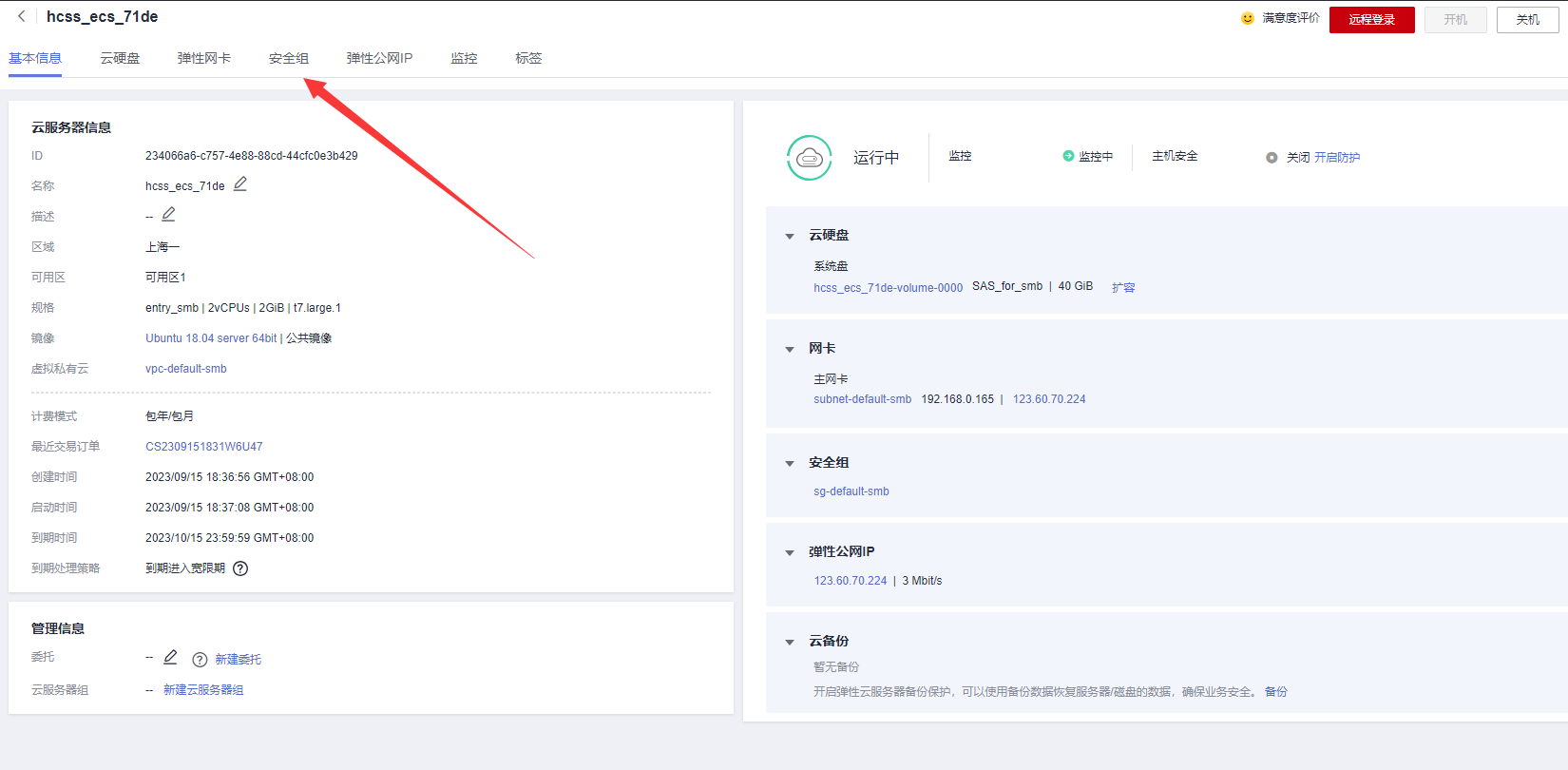Viewport: 1568px width, 770px height.
Task: Click the 新建委托 link
Action: coord(238,660)
